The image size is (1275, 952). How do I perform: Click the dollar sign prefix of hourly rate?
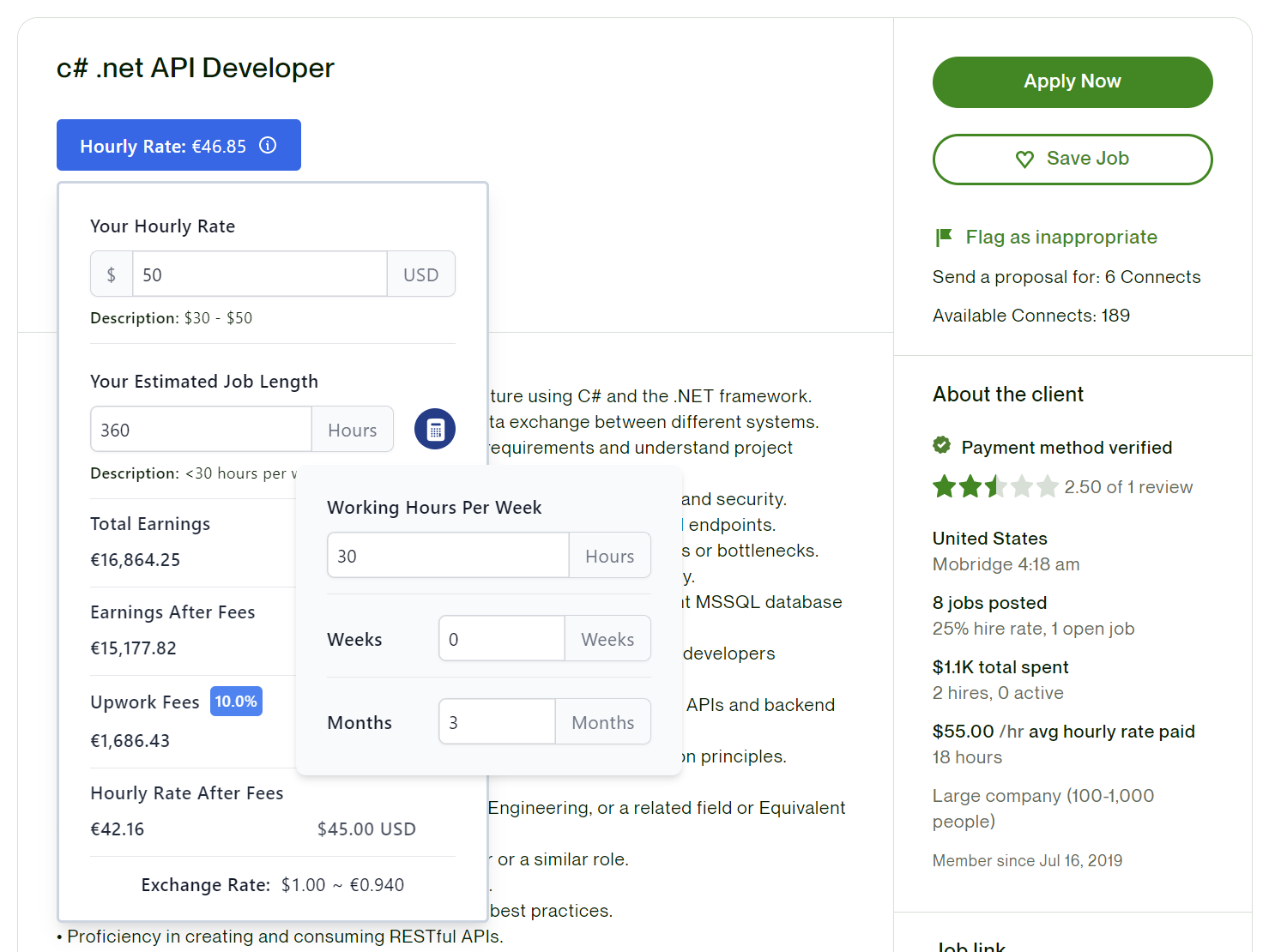coord(112,274)
